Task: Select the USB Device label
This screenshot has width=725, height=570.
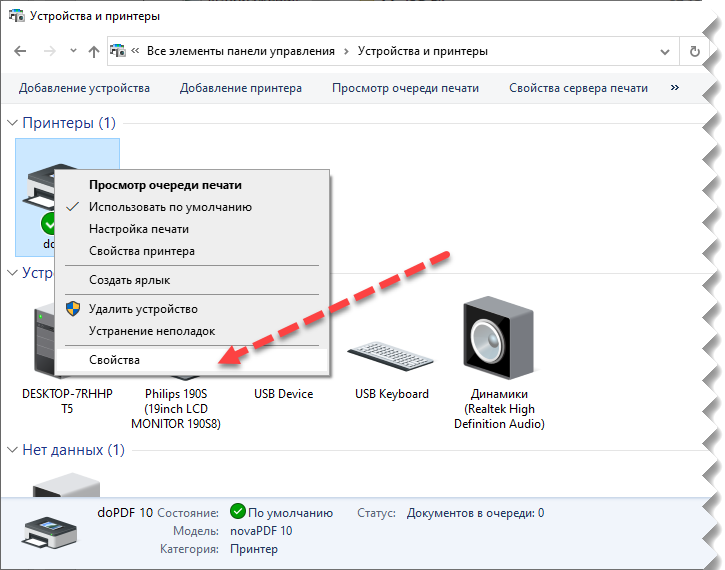Action: 283,394
